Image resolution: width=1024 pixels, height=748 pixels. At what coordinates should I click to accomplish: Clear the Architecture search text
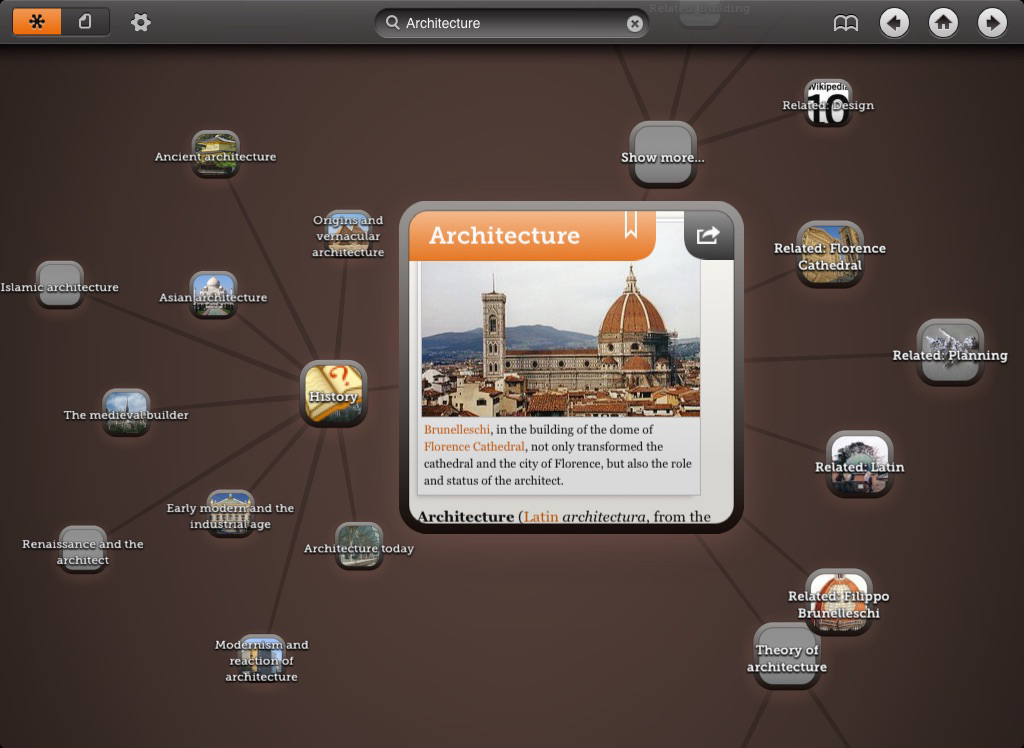634,23
